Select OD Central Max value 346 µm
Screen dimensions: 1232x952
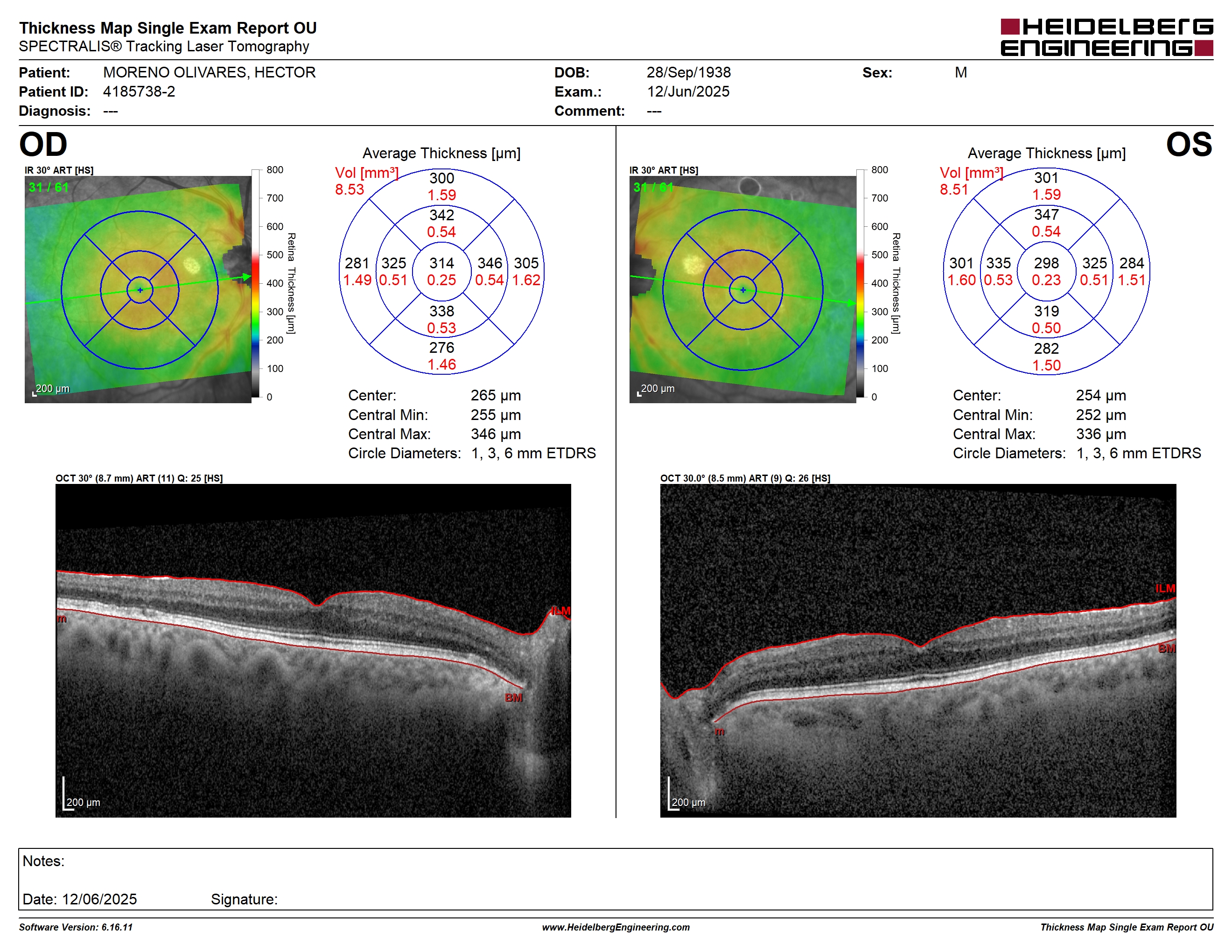click(495, 434)
